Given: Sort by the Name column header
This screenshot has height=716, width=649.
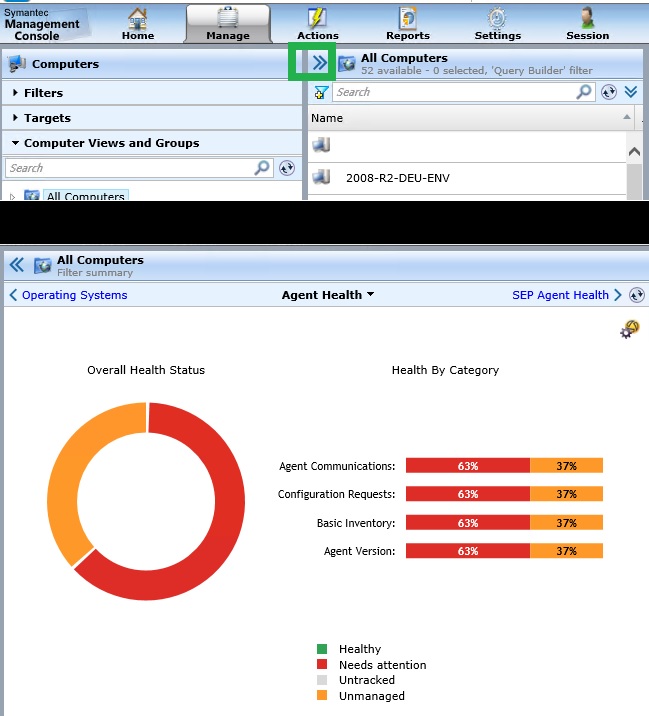Looking at the screenshot, I should pos(471,118).
